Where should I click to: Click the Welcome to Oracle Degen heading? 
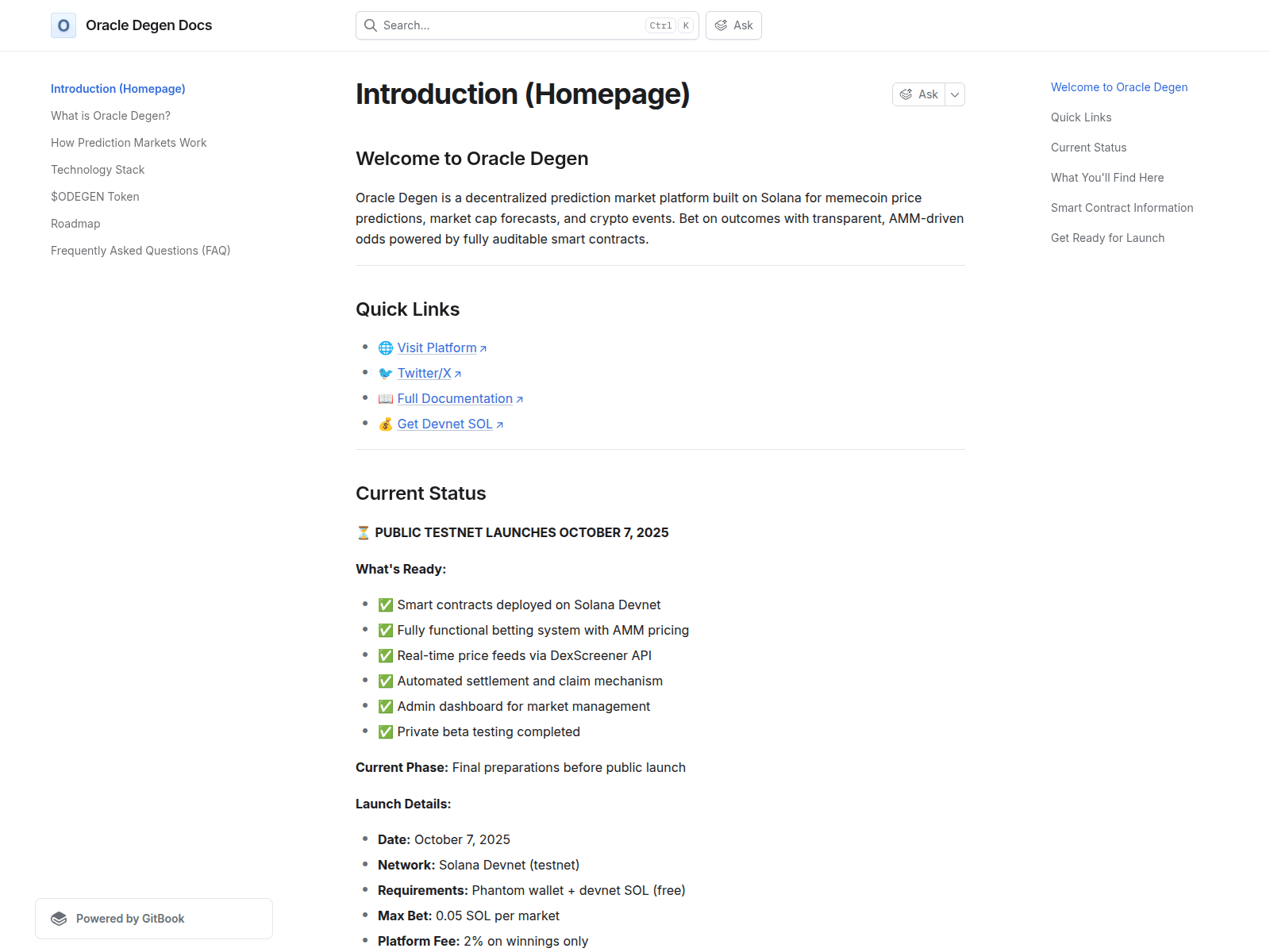[x=472, y=159]
